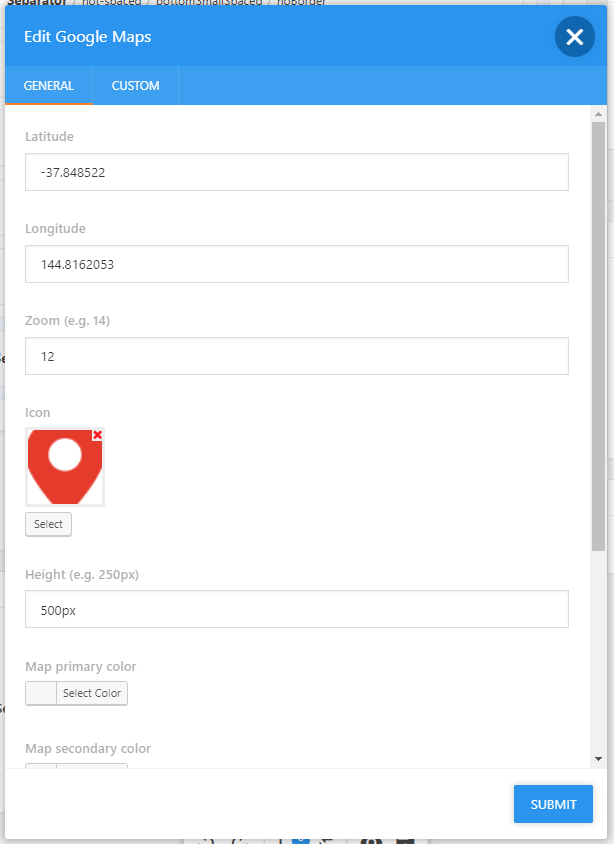This screenshot has height=844, width=614.
Task: Submit the Google Maps settings
Action: (x=553, y=804)
